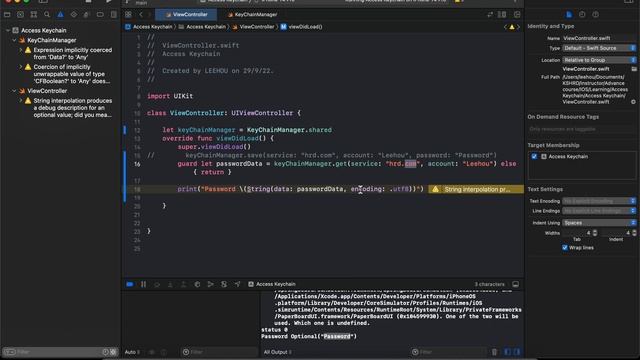Open the Location Relative to Group dropdown
Screen dimensions: 640x360
[599, 60]
